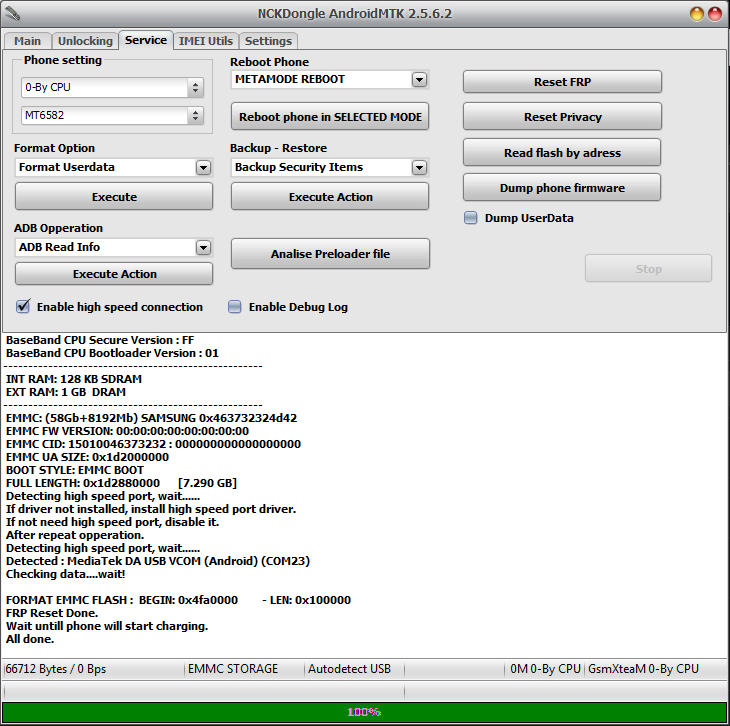Click the GsmXteaM 0-By CPU status entry
The image size is (730, 726).
(643, 669)
